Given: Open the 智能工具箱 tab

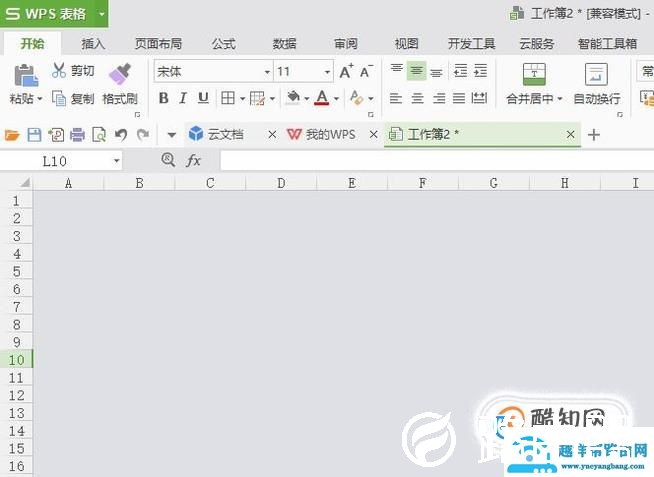Looking at the screenshot, I should [607, 44].
